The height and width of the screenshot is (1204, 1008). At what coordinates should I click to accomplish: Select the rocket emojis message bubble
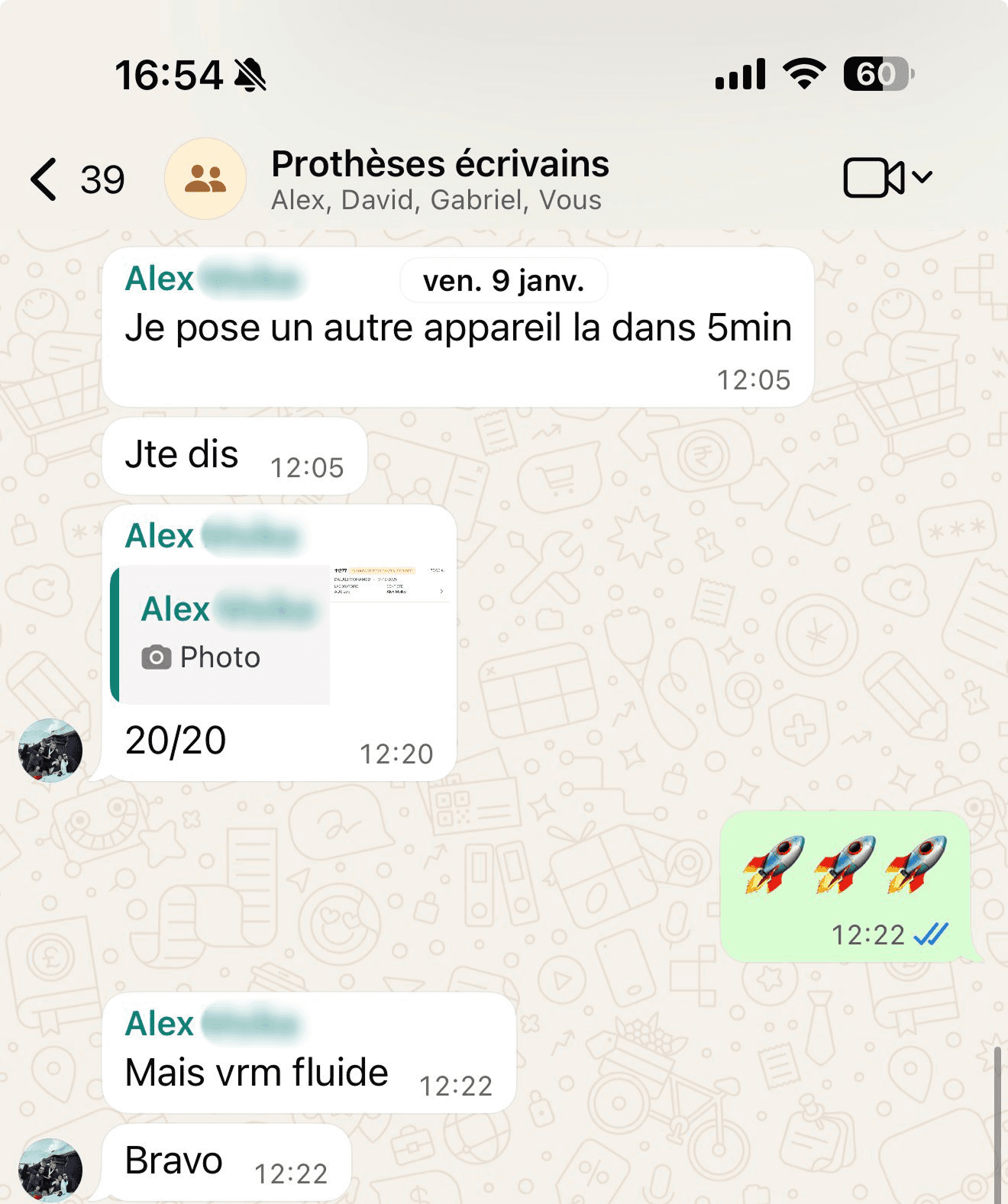(845, 886)
